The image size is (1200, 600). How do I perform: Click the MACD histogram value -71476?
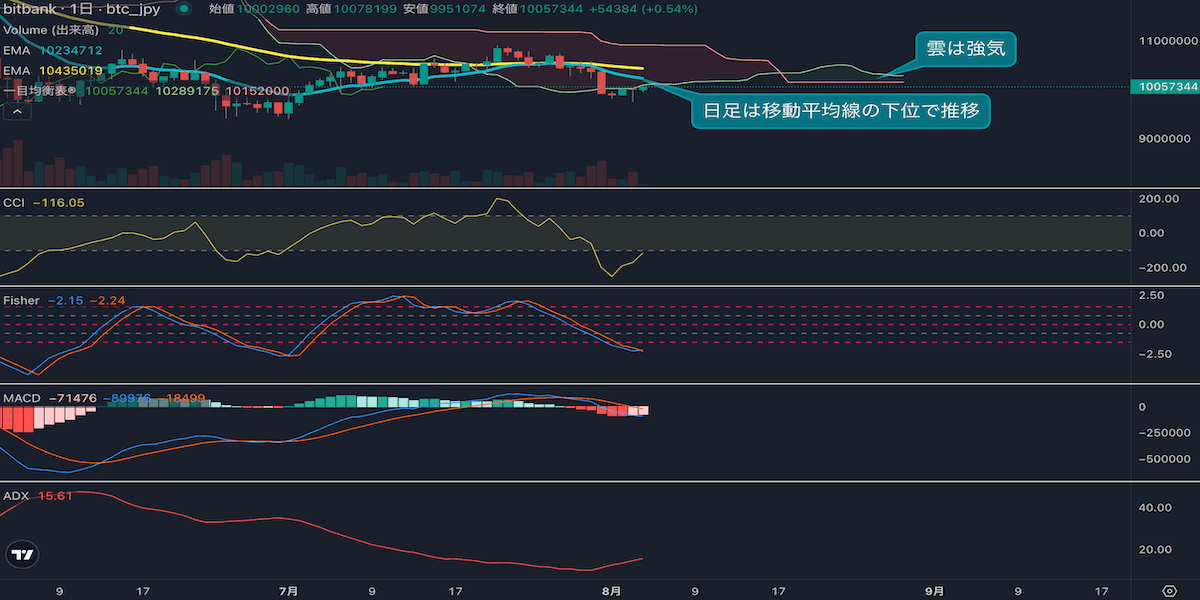[71, 398]
